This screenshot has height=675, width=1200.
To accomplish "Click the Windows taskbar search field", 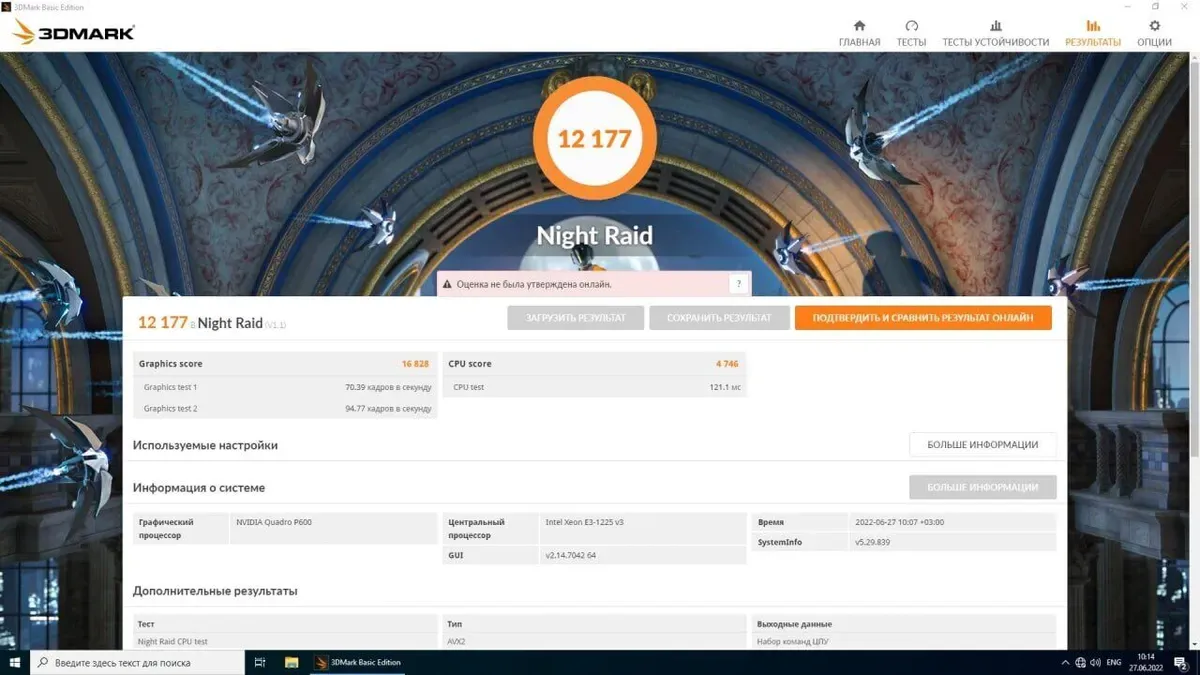I will [x=140, y=662].
